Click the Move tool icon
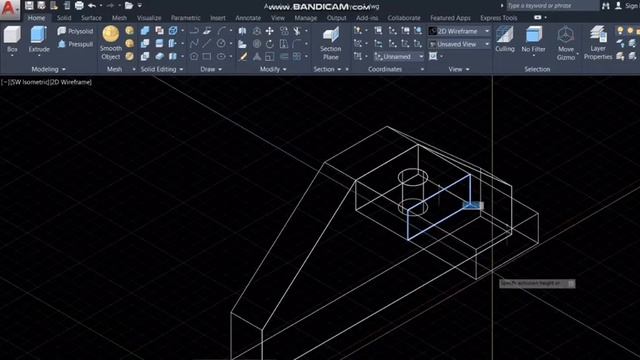The height and width of the screenshot is (360, 640). click(270, 31)
